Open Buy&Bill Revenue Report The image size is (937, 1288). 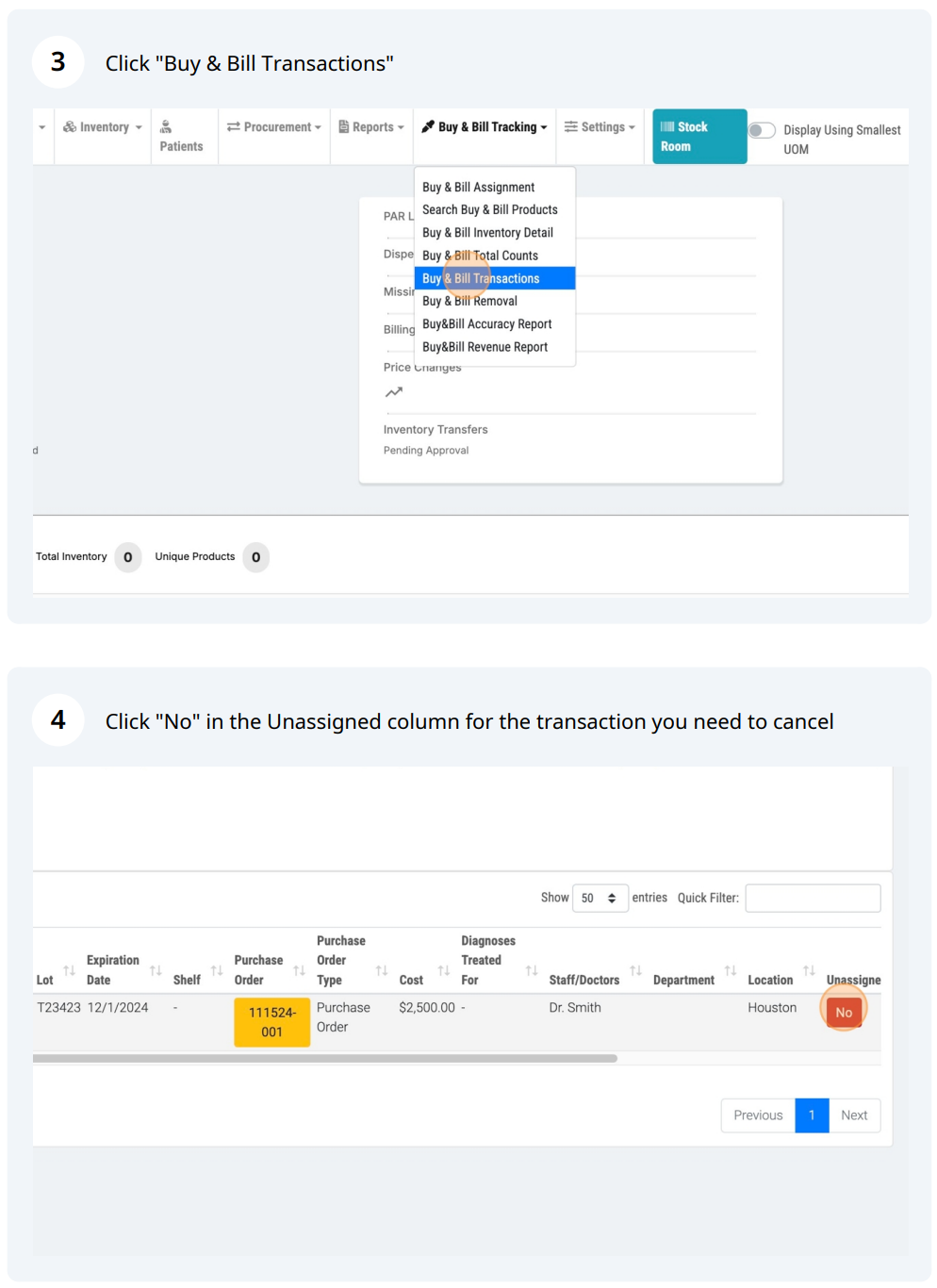pyautogui.click(x=495, y=347)
